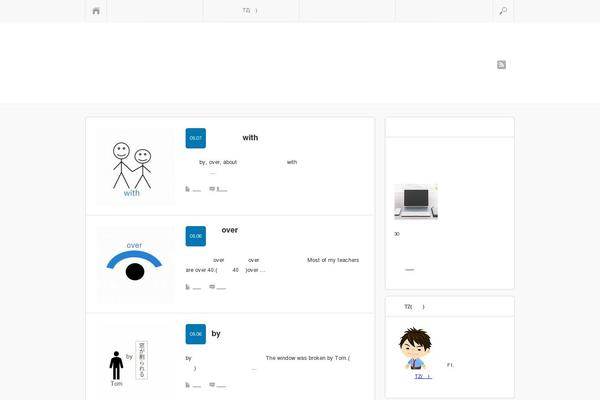600x400 pixels.
Task: Open the 'over' post thumbnail image
Action: pos(135,264)
